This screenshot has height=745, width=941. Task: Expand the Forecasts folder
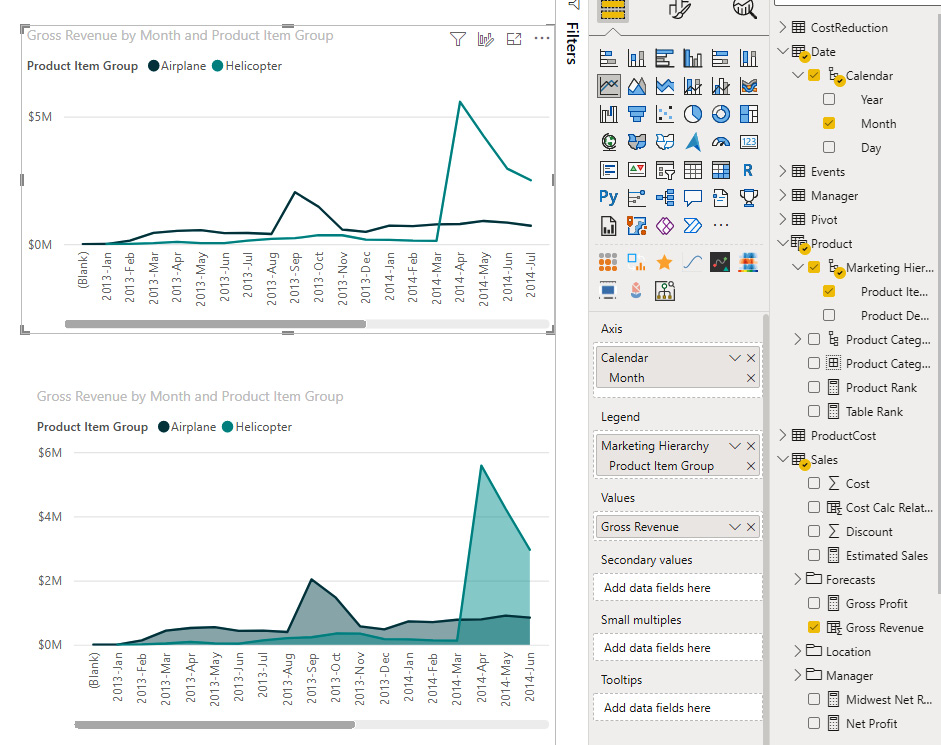[x=797, y=580]
